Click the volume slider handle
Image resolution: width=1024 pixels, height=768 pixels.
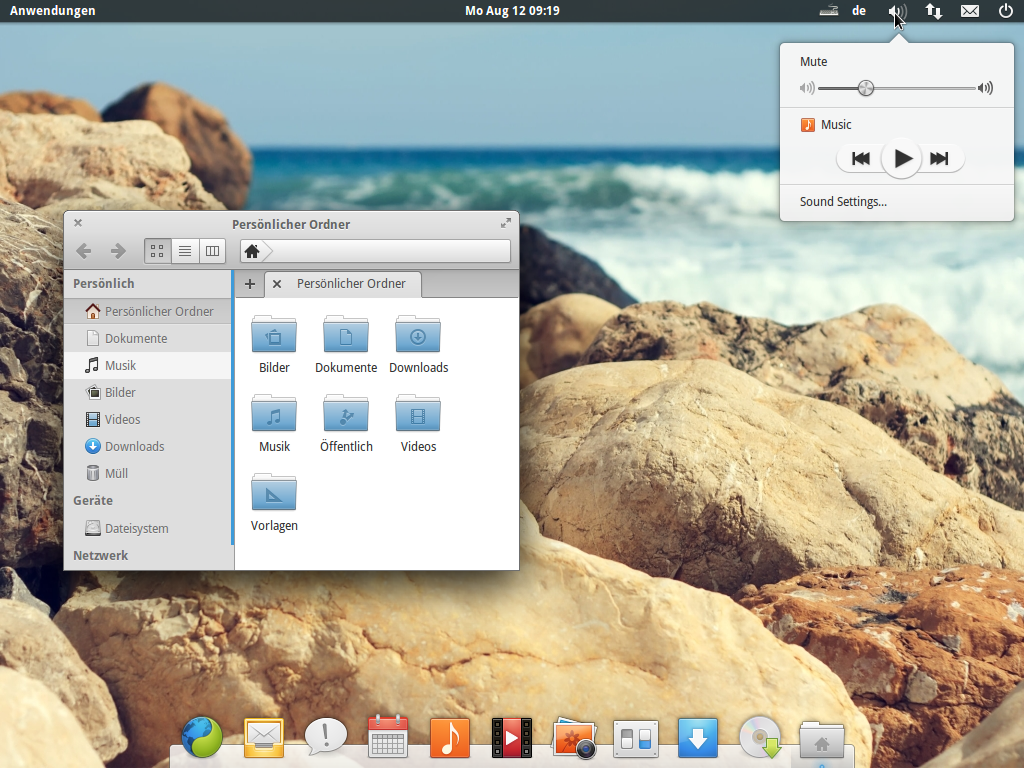(x=866, y=88)
